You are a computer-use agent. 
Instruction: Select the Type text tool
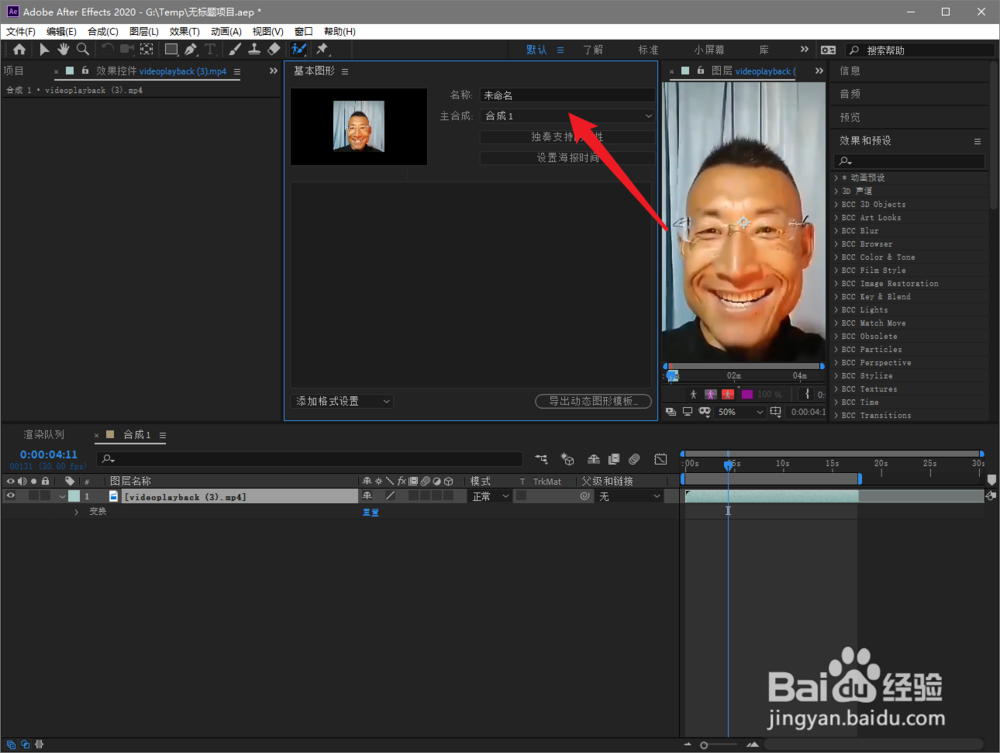[209, 49]
